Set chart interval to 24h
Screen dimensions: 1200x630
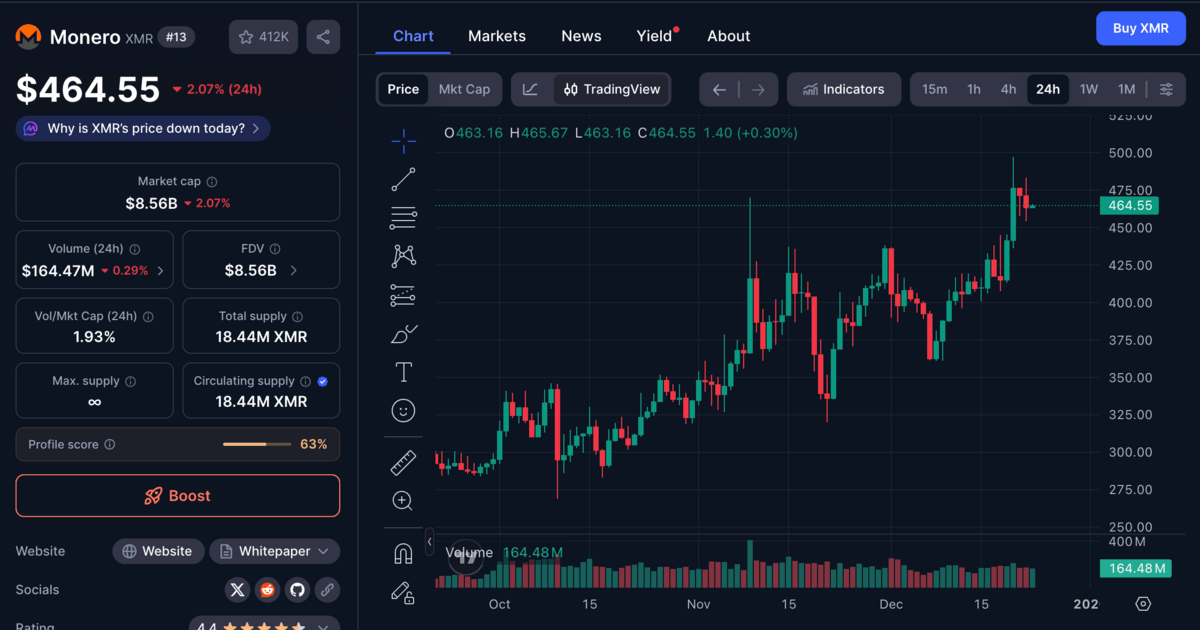coord(1047,89)
